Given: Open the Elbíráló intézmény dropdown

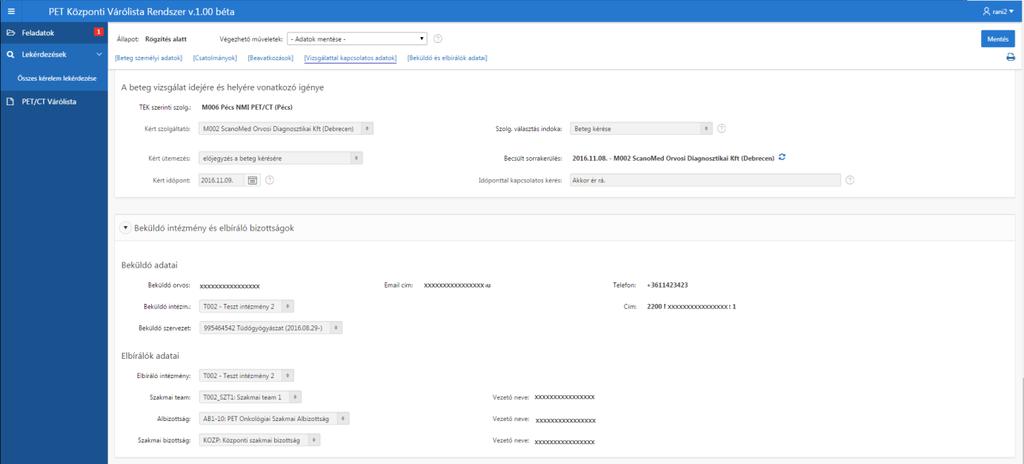Looking at the screenshot, I should click(x=246, y=376).
